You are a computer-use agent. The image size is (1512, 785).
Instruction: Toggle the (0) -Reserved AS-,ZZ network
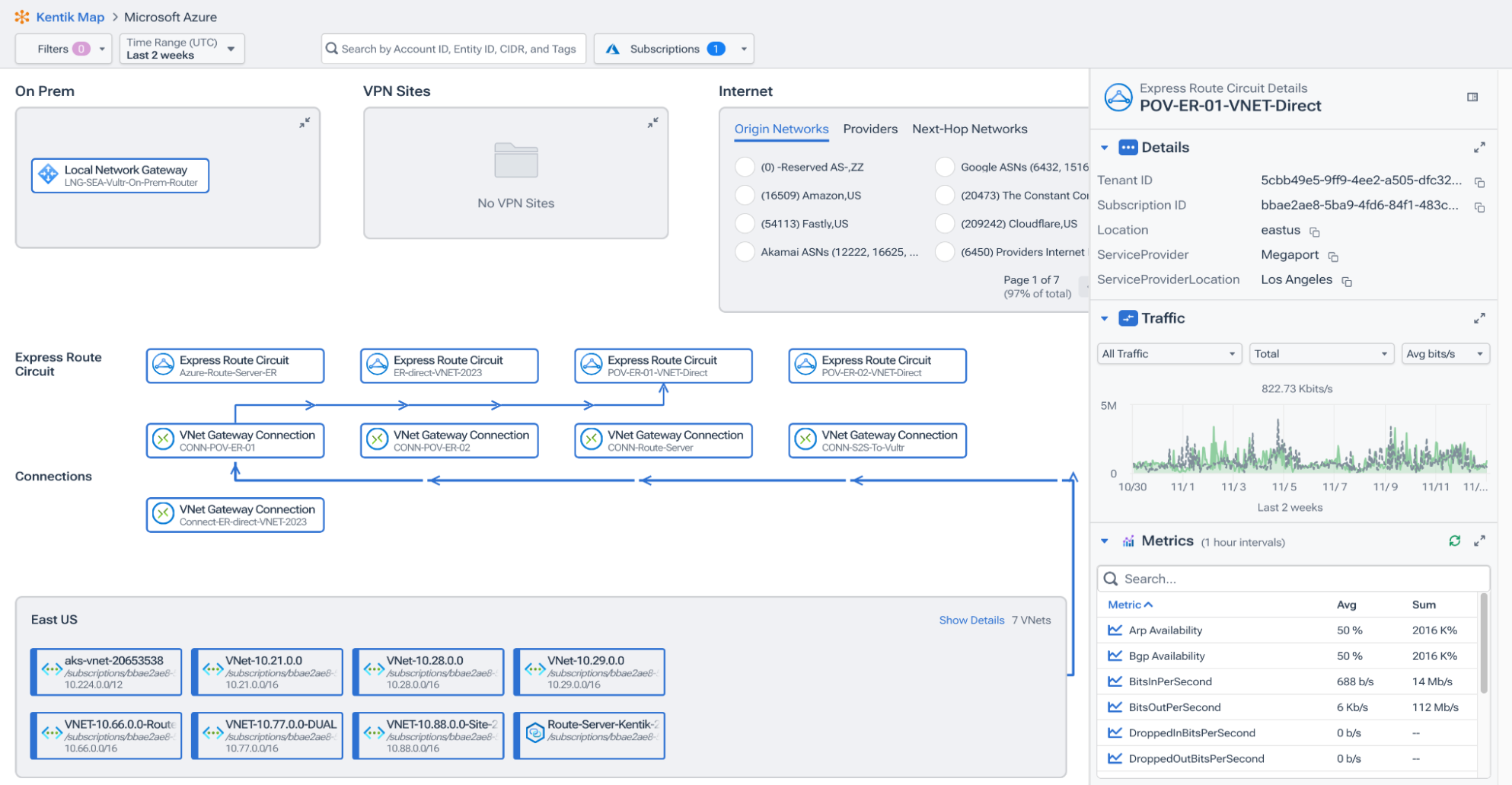coord(745,167)
